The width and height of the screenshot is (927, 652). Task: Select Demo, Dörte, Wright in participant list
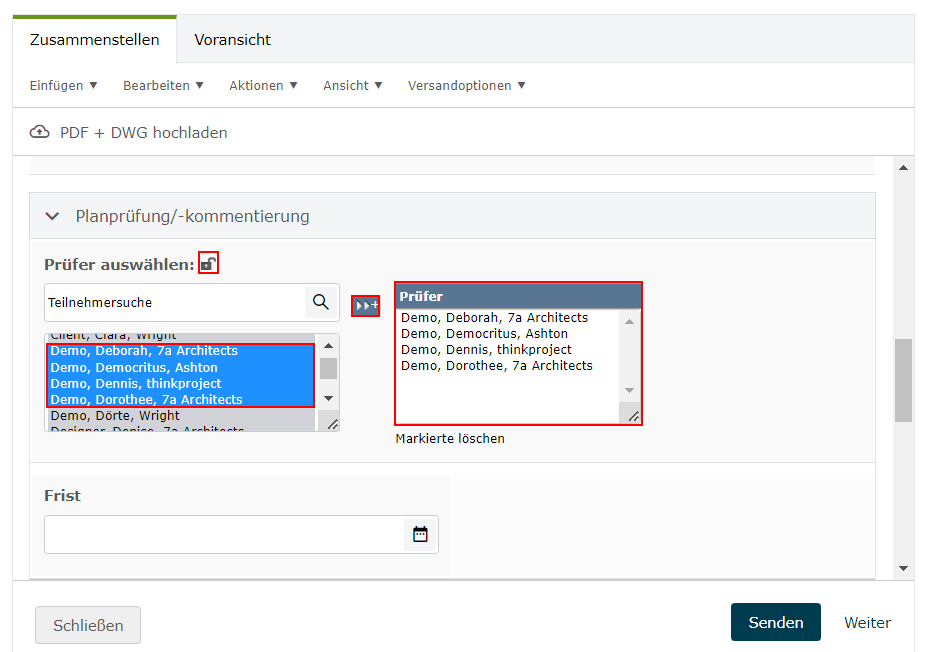pos(115,415)
